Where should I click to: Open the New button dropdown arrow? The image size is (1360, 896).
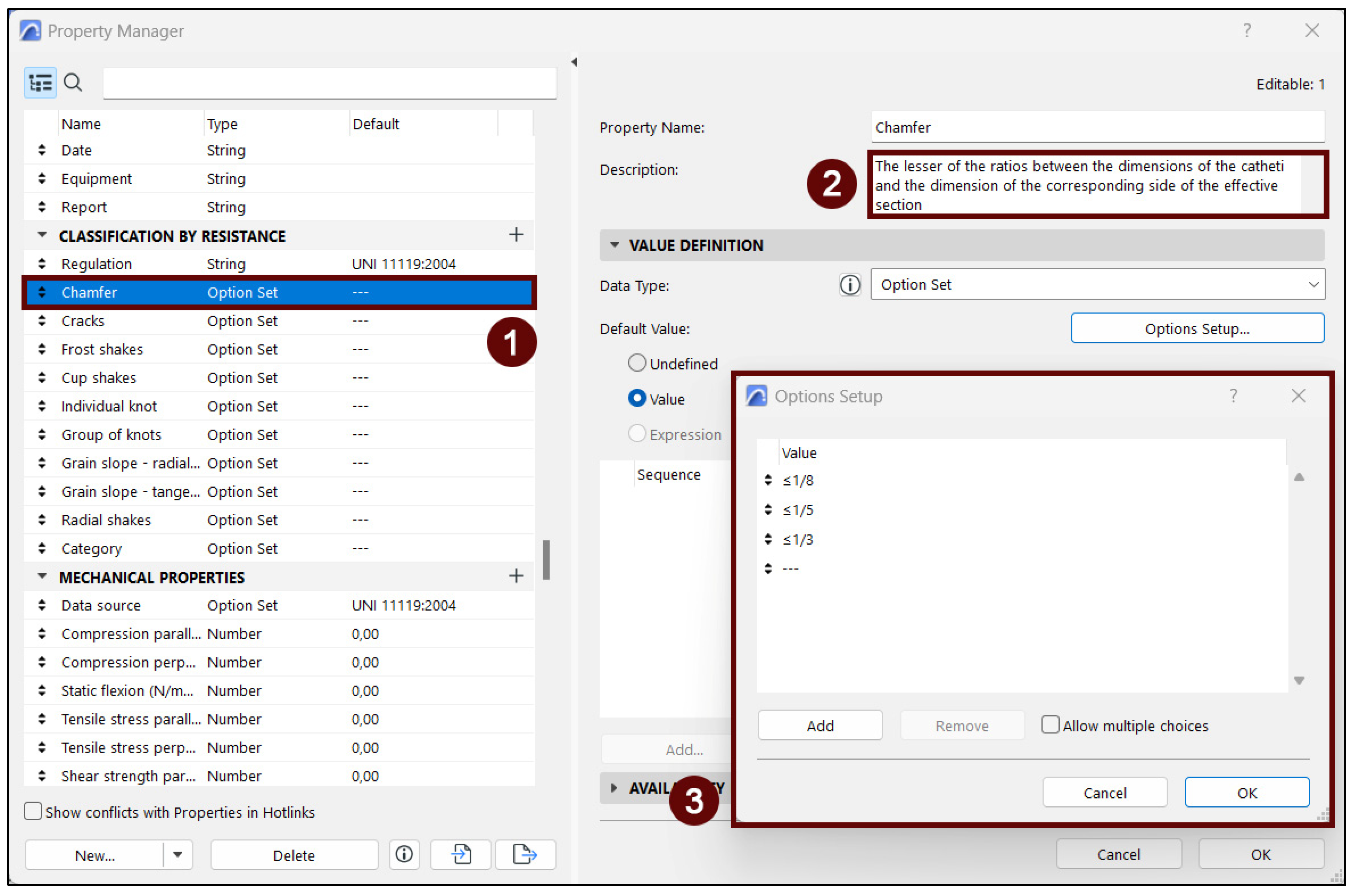pyautogui.click(x=178, y=855)
